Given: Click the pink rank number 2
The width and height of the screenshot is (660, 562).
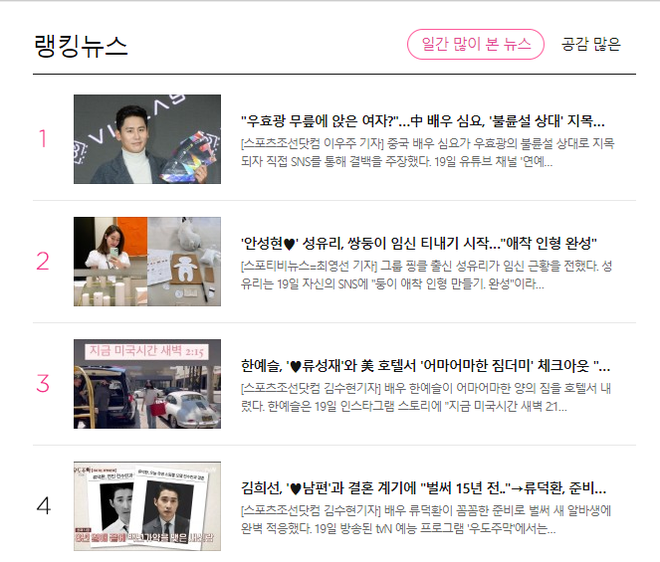Looking at the screenshot, I should click(x=43, y=261).
